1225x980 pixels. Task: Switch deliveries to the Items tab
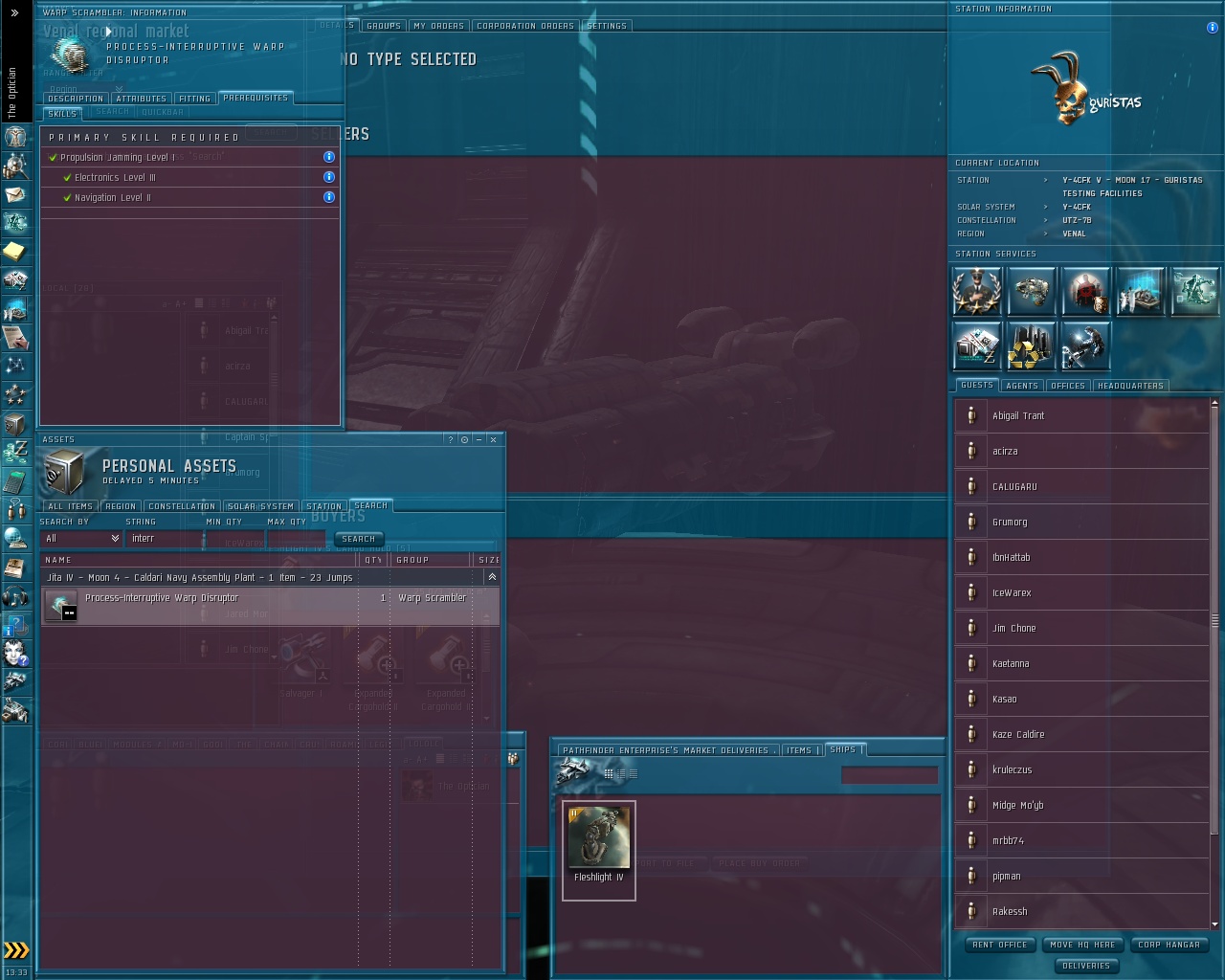[799, 750]
